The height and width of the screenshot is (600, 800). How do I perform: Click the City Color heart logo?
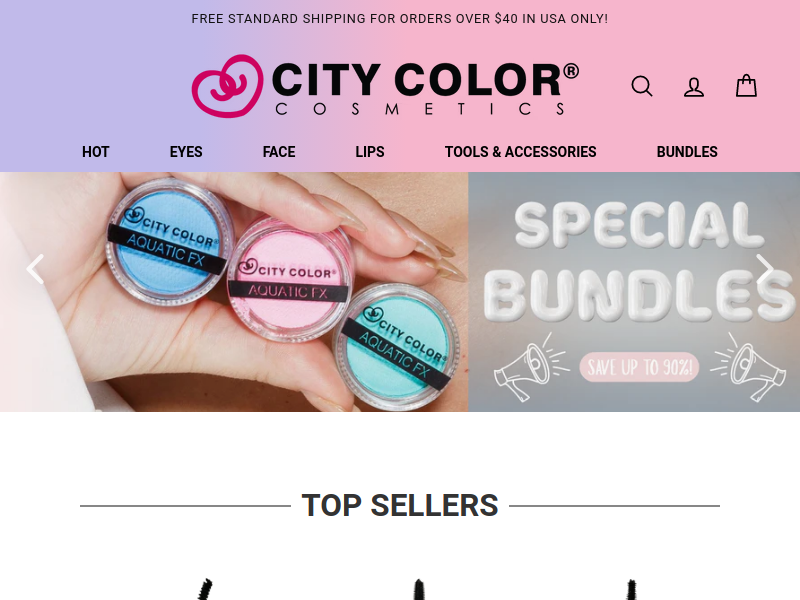[228, 86]
